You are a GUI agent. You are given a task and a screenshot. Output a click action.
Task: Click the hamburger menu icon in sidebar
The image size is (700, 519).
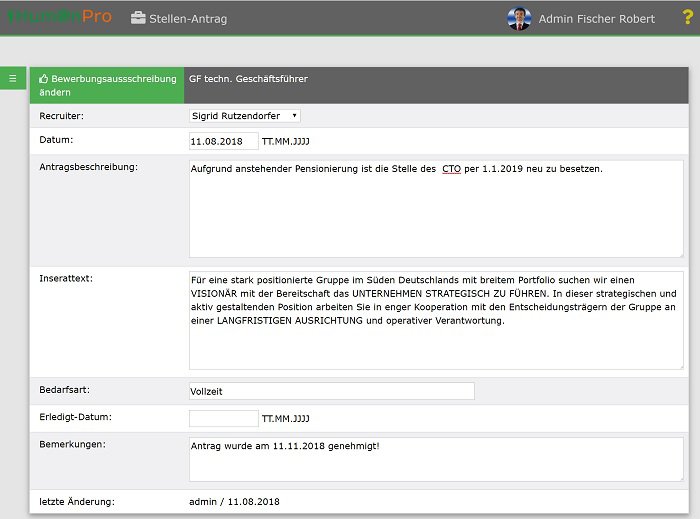pyautogui.click(x=12, y=78)
